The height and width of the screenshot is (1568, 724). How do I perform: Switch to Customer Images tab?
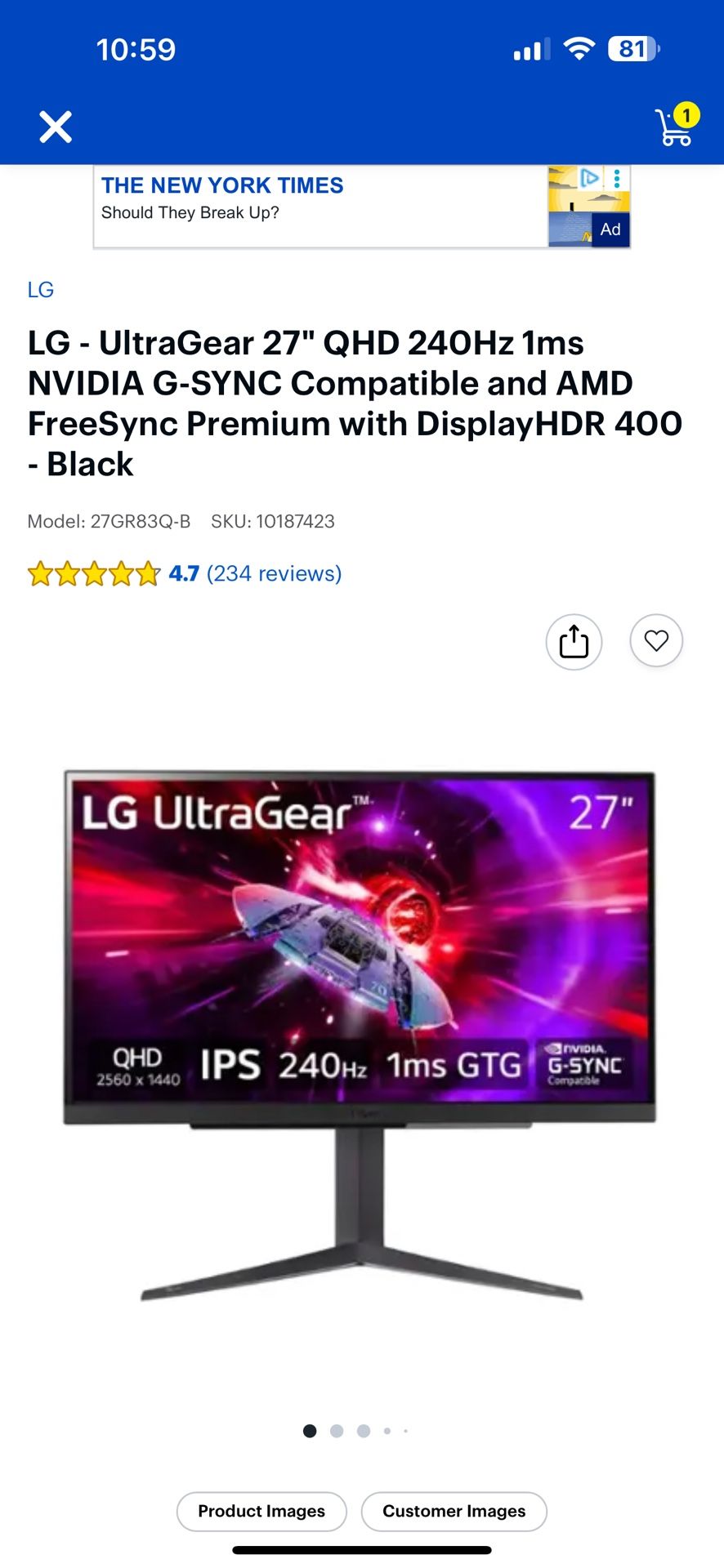click(x=454, y=1511)
